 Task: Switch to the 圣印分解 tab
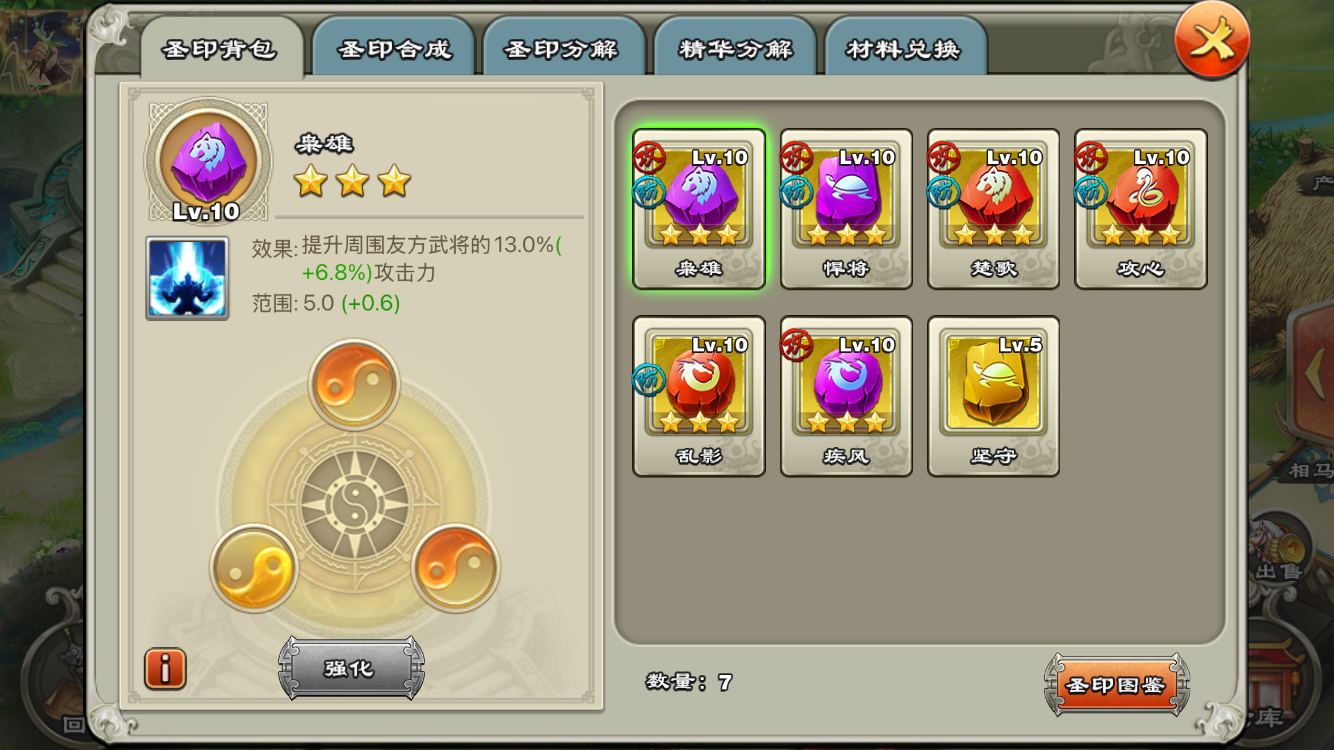coord(563,48)
